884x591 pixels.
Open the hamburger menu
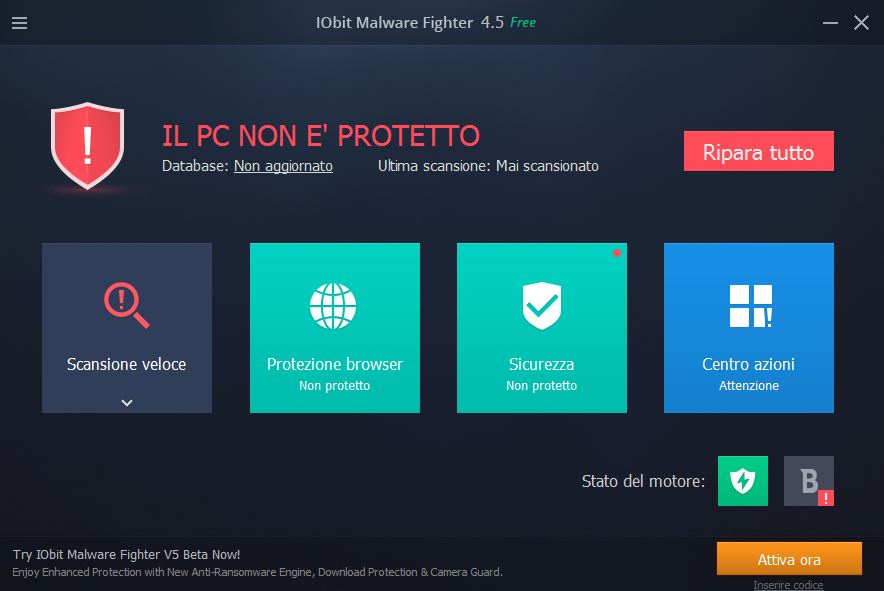[x=19, y=23]
